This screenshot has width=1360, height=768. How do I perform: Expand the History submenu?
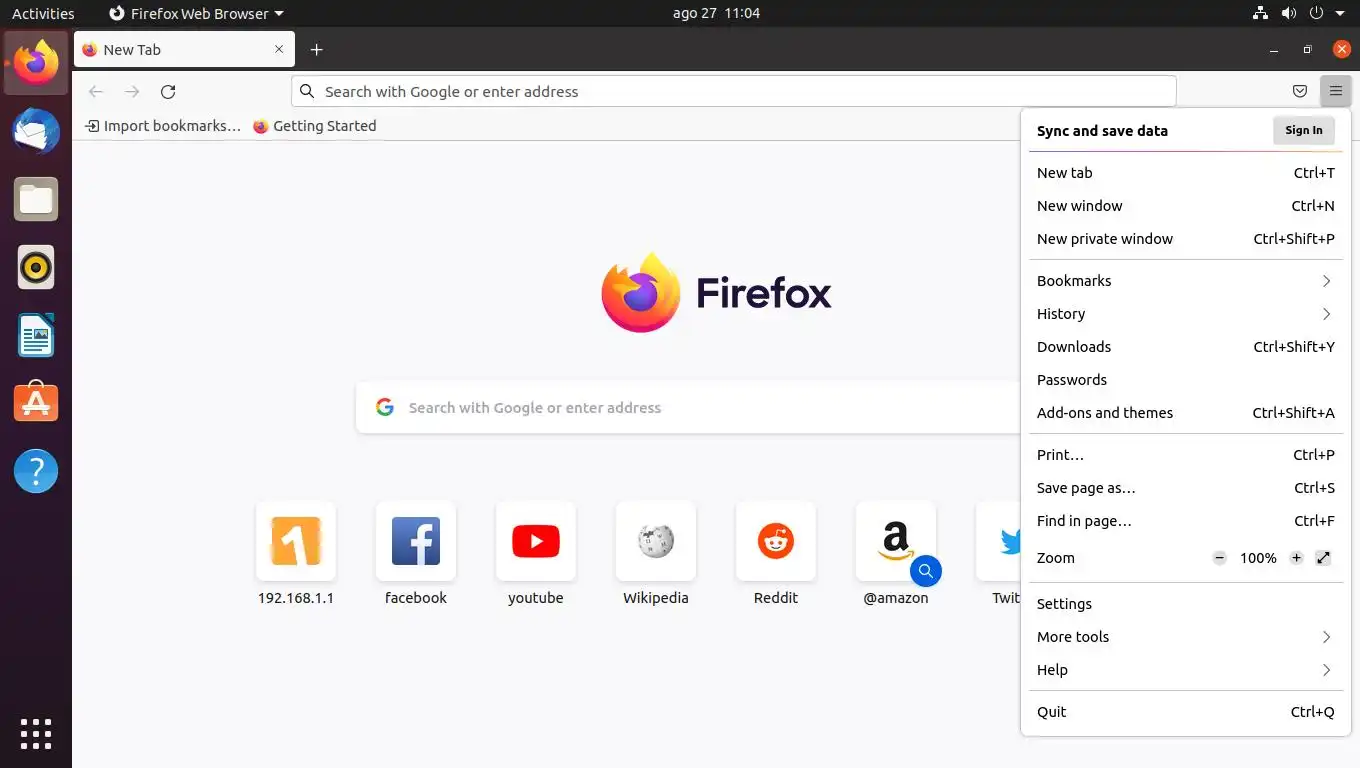tap(1185, 314)
